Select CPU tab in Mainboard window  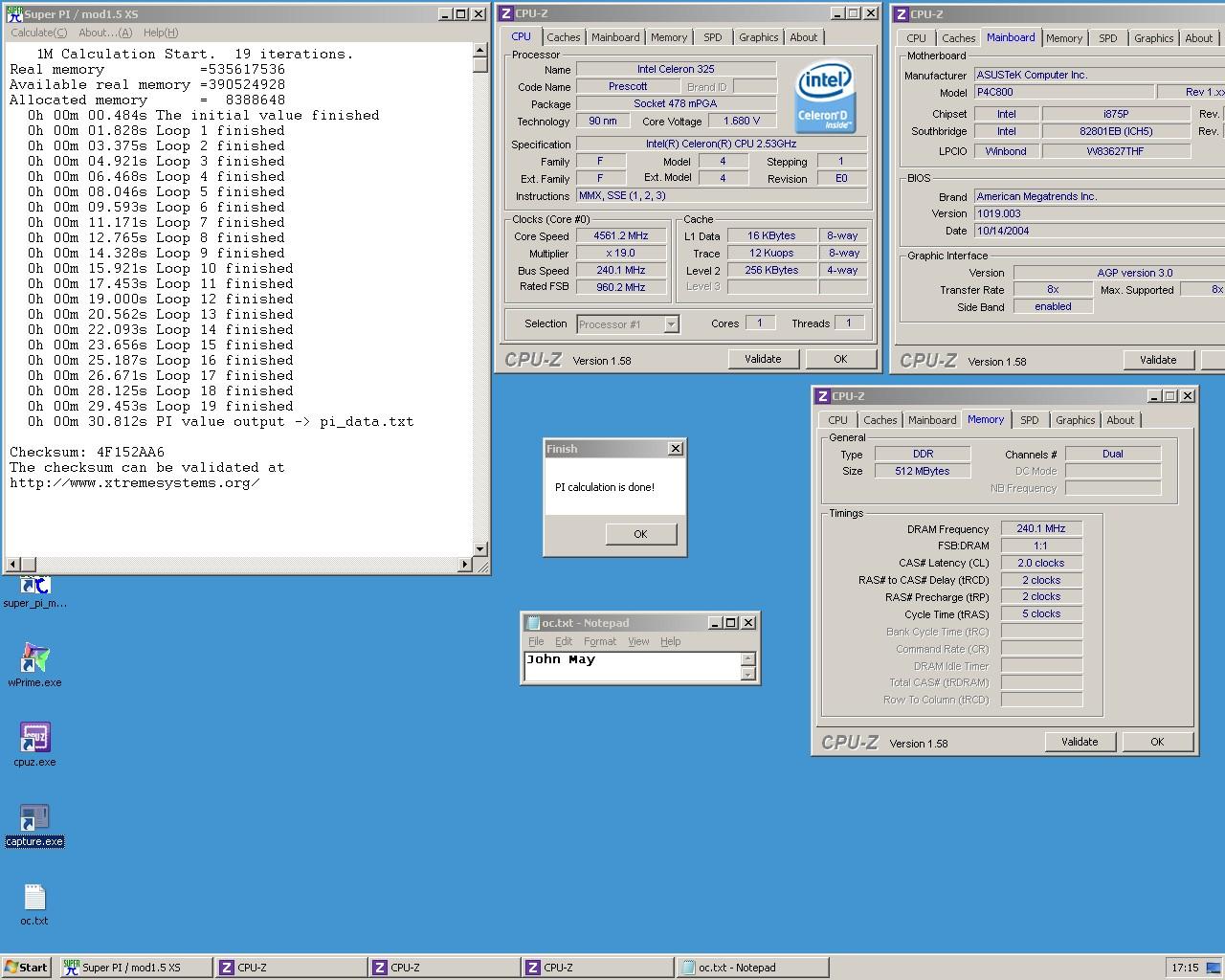click(x=917, y=38)
